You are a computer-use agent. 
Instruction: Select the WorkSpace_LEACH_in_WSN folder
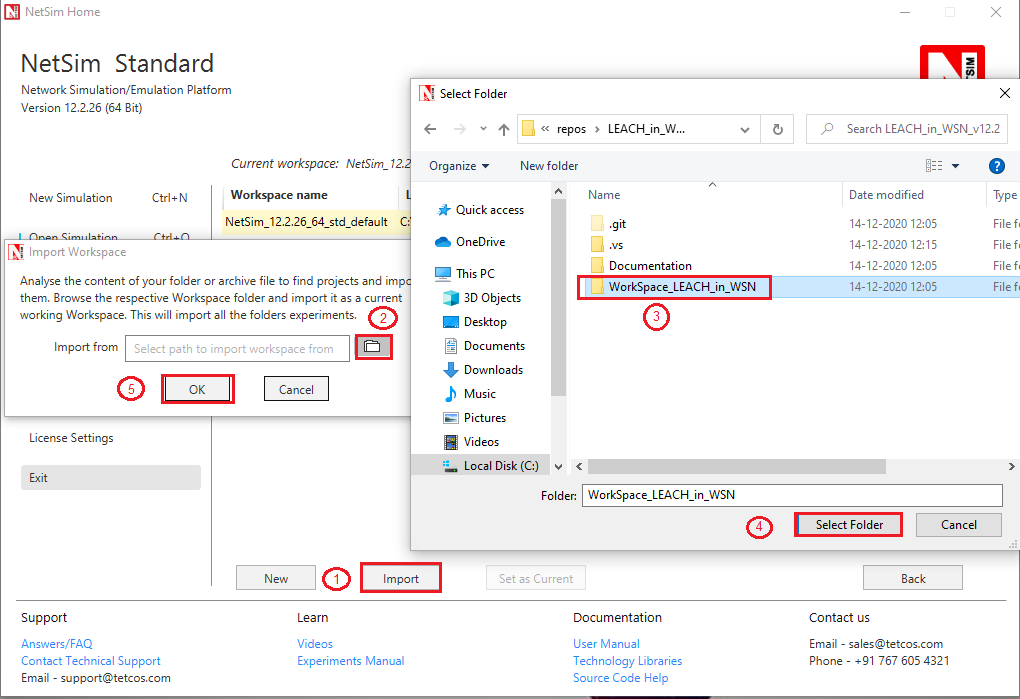pos(674,287)
